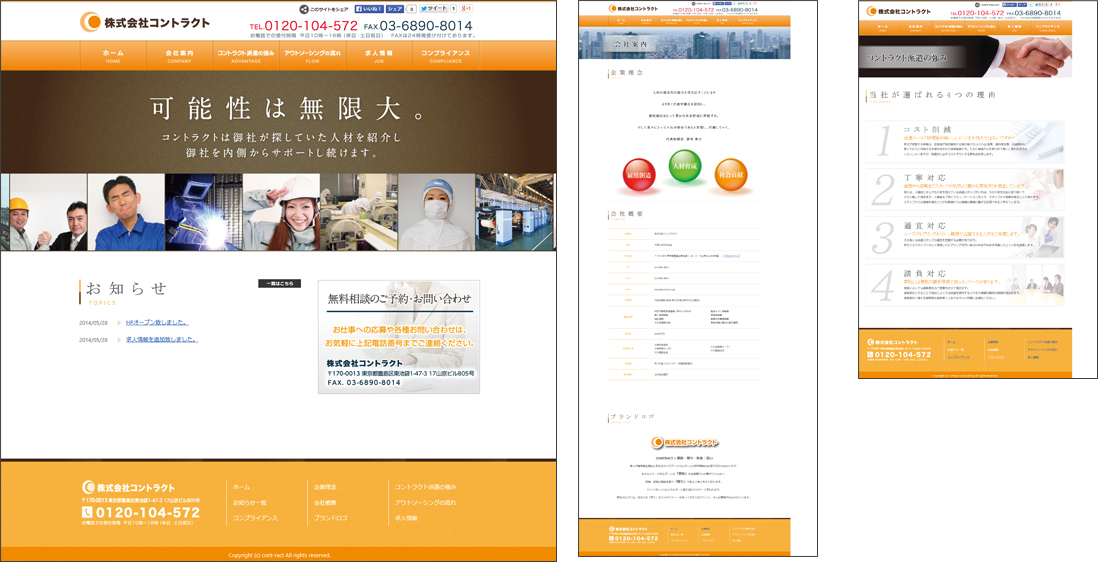Viewport: 1113px width, 576px height.
Task: Open the コンプライアンス COMPLIANCE nav tab
Action: tap(446, 56)
